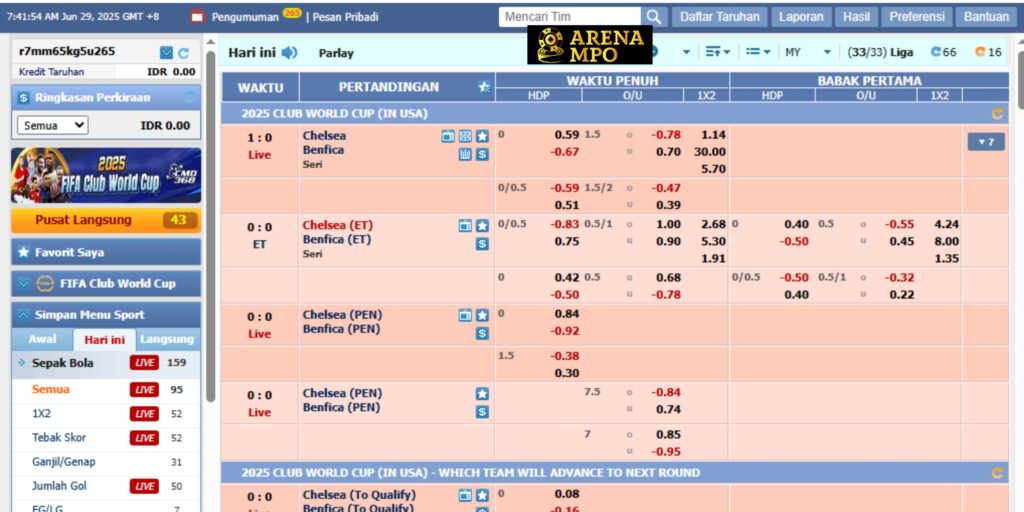Image resolution: width=1024 pixels, height=512 pixels.
Task: Select the Parlay option
Action: (336, 53)
